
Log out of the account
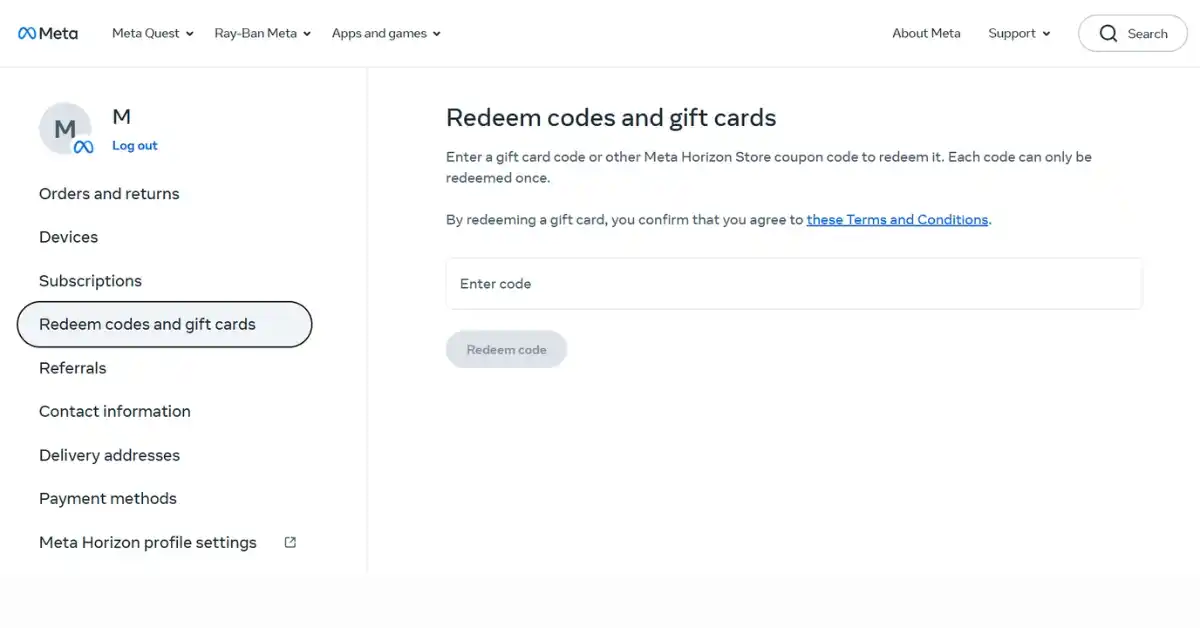tap(135, 146)
